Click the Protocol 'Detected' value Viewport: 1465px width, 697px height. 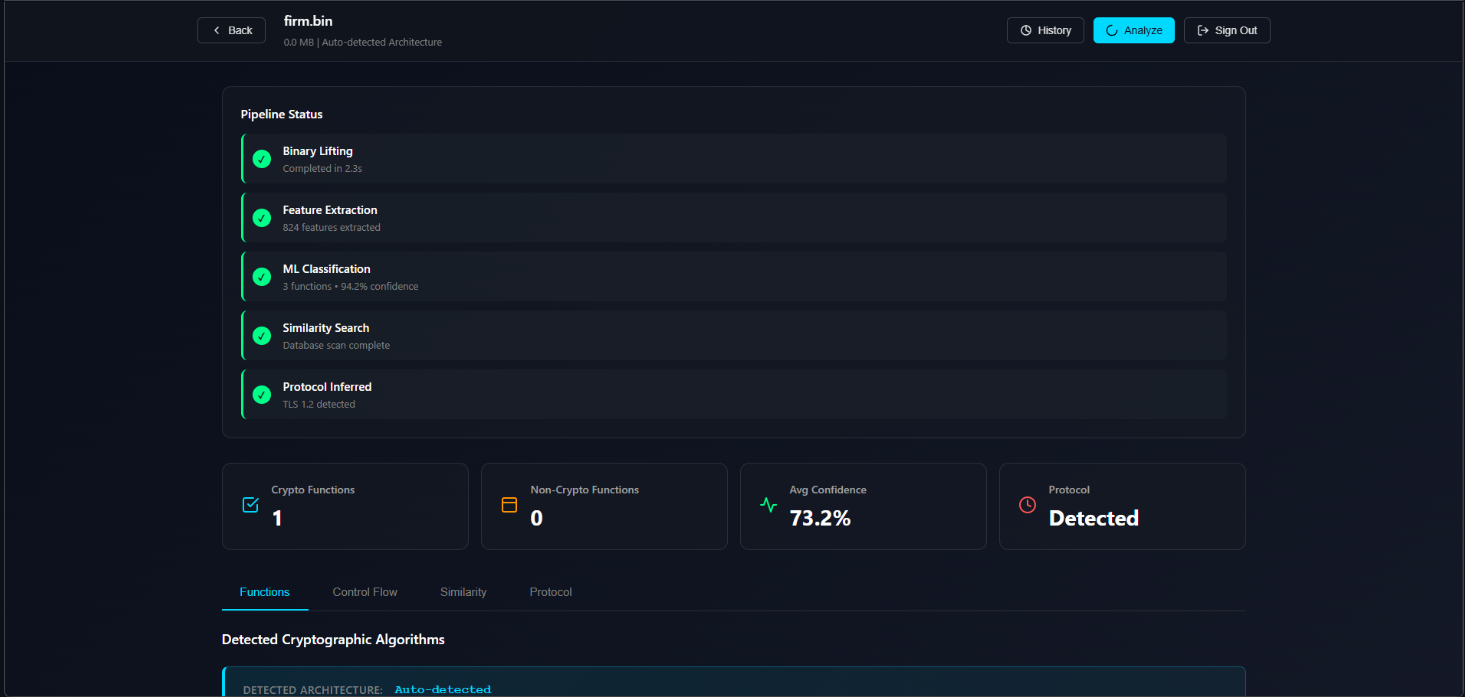[x=1093, y=518]
